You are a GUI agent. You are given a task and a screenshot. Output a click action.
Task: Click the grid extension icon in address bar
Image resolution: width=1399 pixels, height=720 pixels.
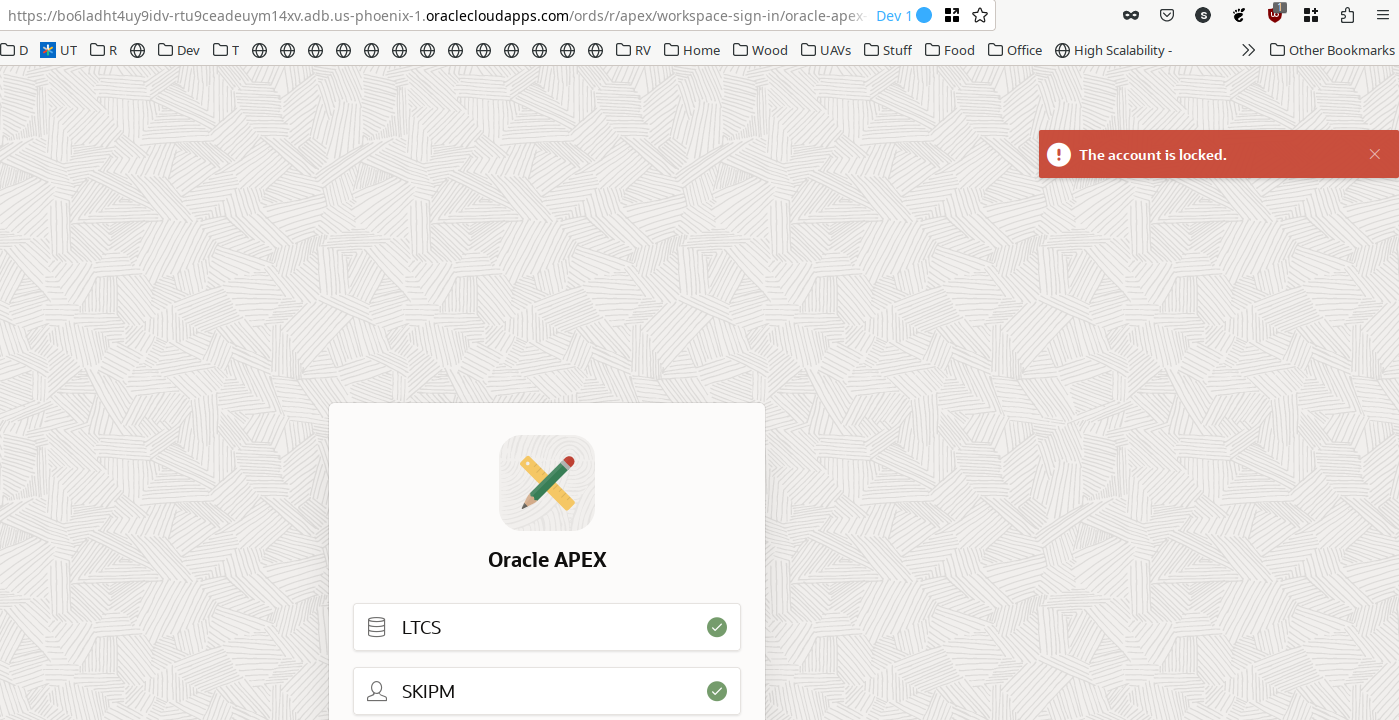[952, 16]
